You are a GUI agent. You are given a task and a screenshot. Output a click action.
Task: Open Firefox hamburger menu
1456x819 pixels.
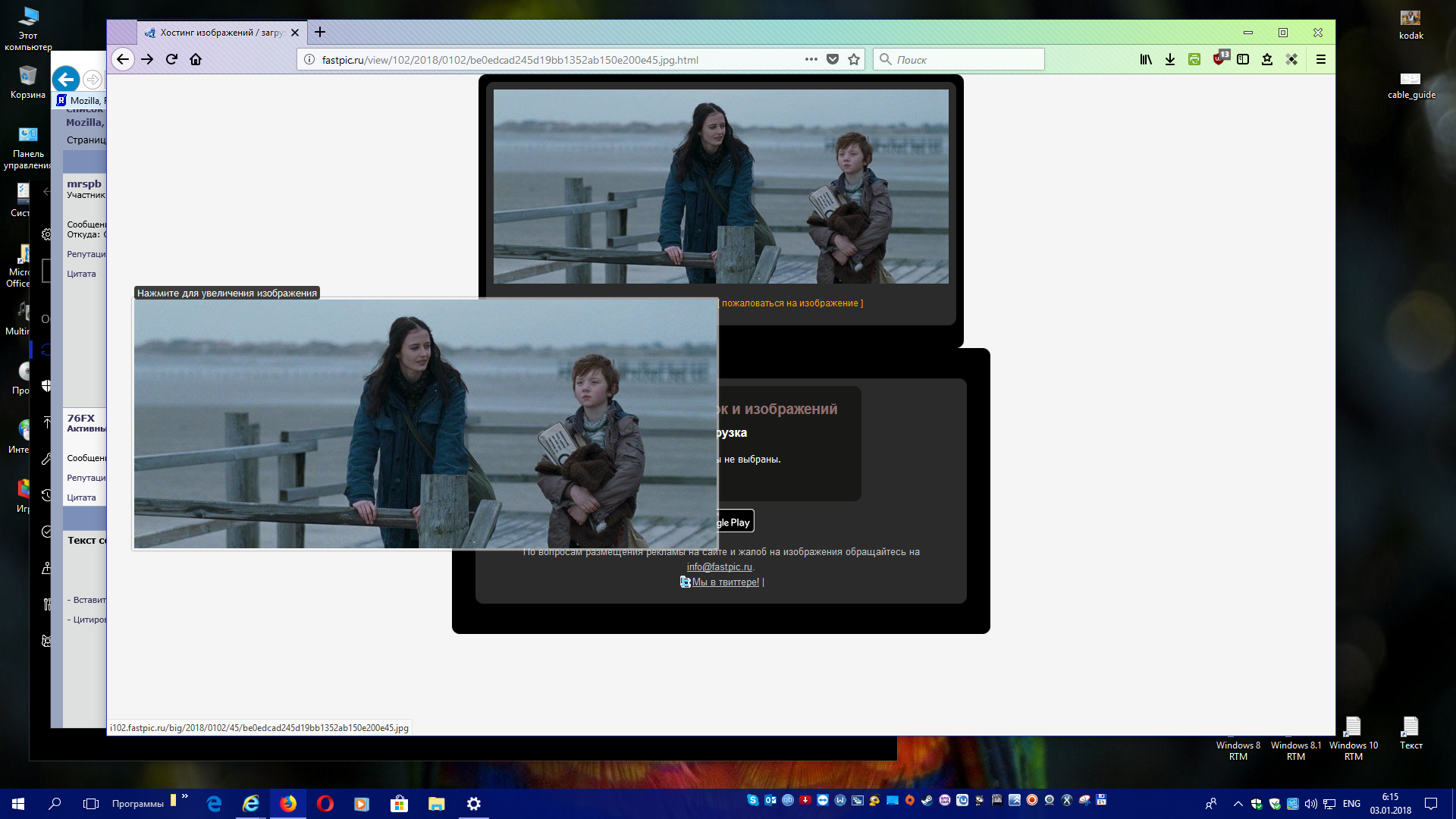click(x=1321, y=59)
